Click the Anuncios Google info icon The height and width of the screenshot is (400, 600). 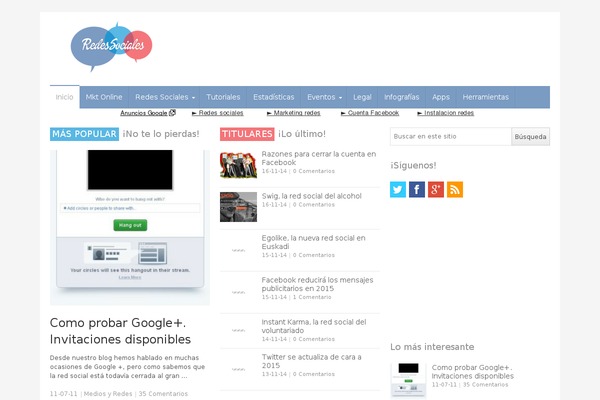point(172,113)
